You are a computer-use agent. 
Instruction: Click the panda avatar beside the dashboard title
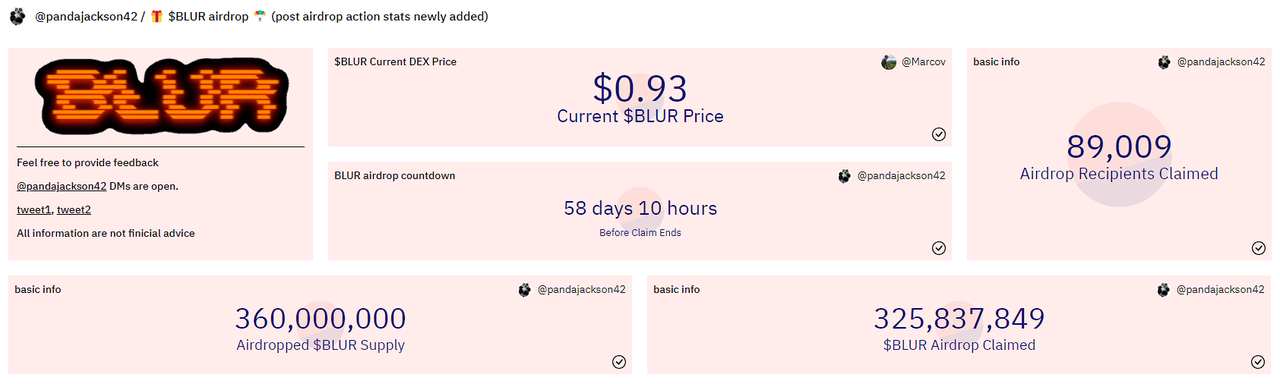[x=17, y=17]
